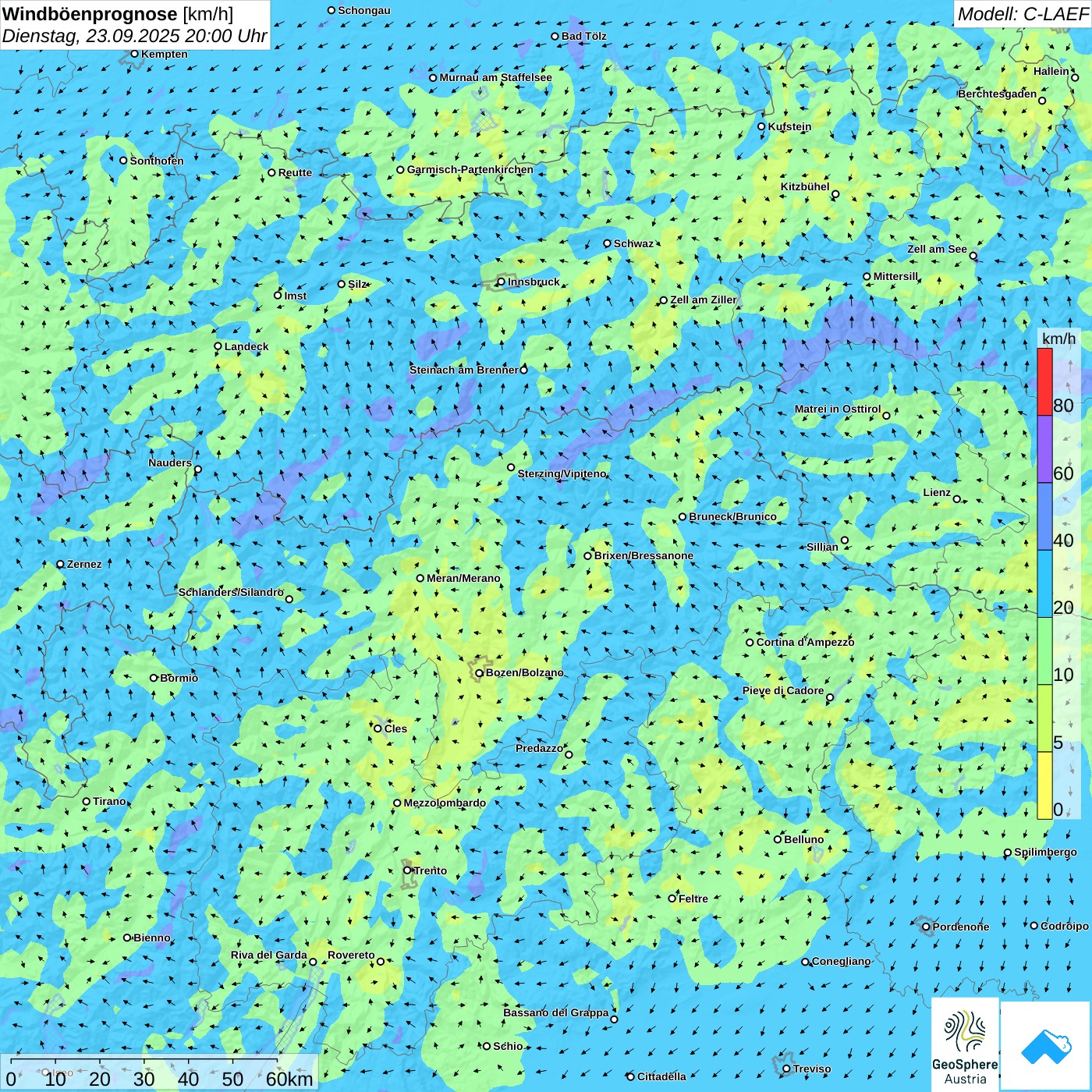Screen dimensions: 1092x1092
Task: Click the Meran/Merano label
Action: 463,578
